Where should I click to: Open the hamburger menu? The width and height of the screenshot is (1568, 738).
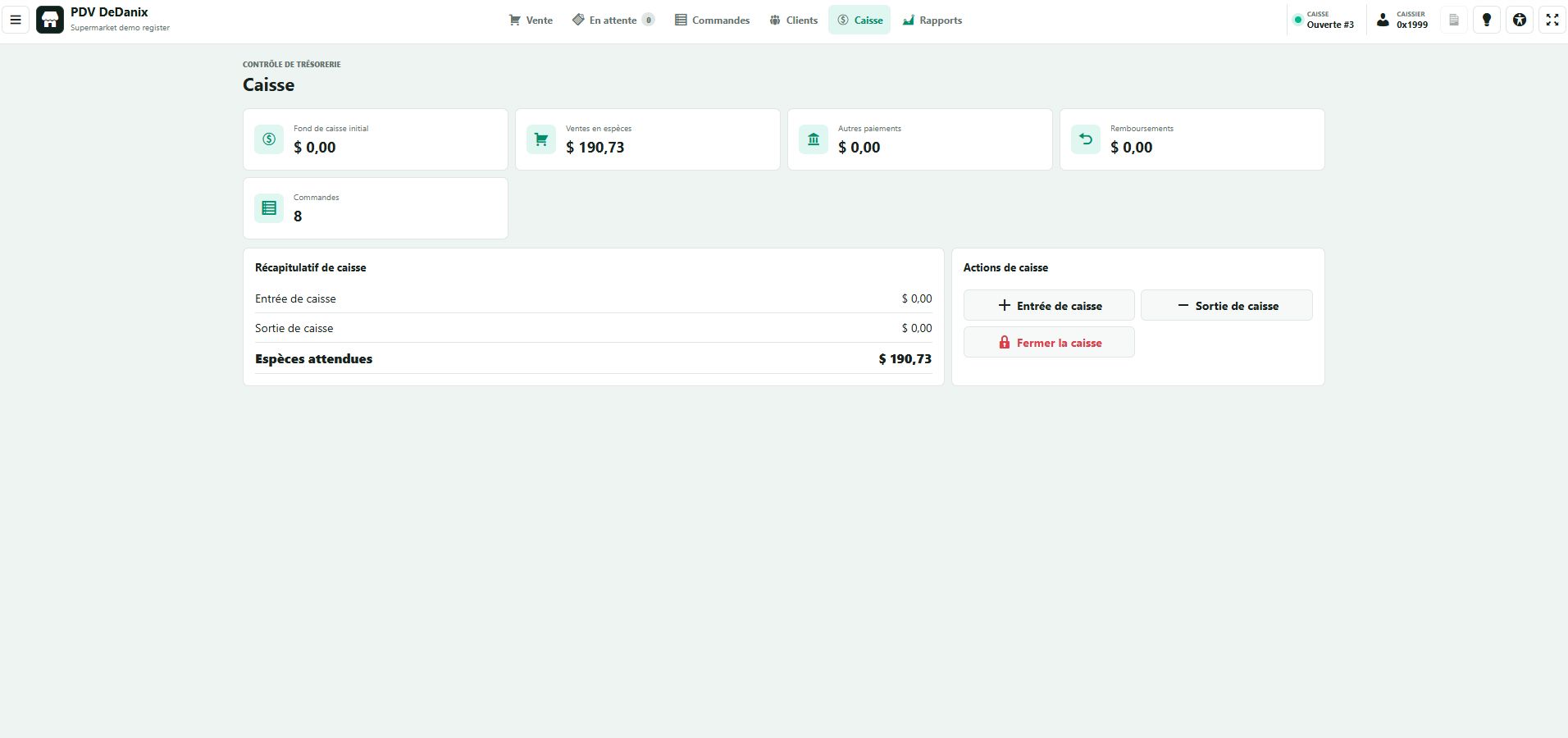[x=16, y=20]
